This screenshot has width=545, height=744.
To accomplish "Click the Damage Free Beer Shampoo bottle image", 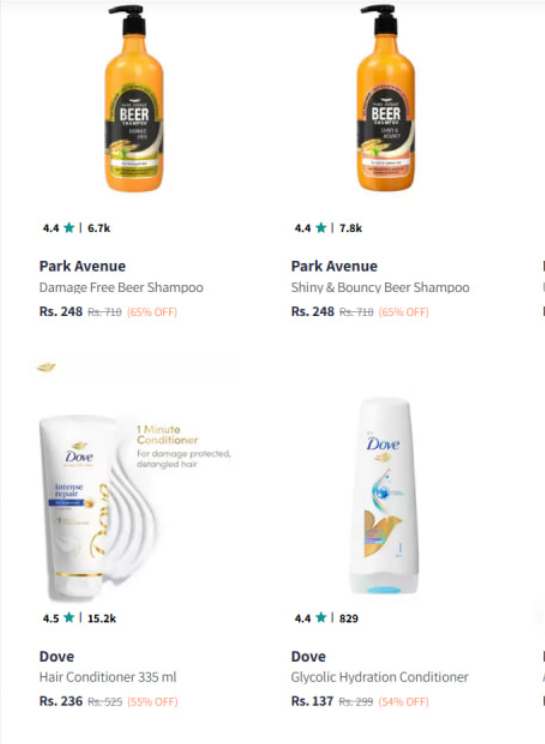I will tap(134, 99).
